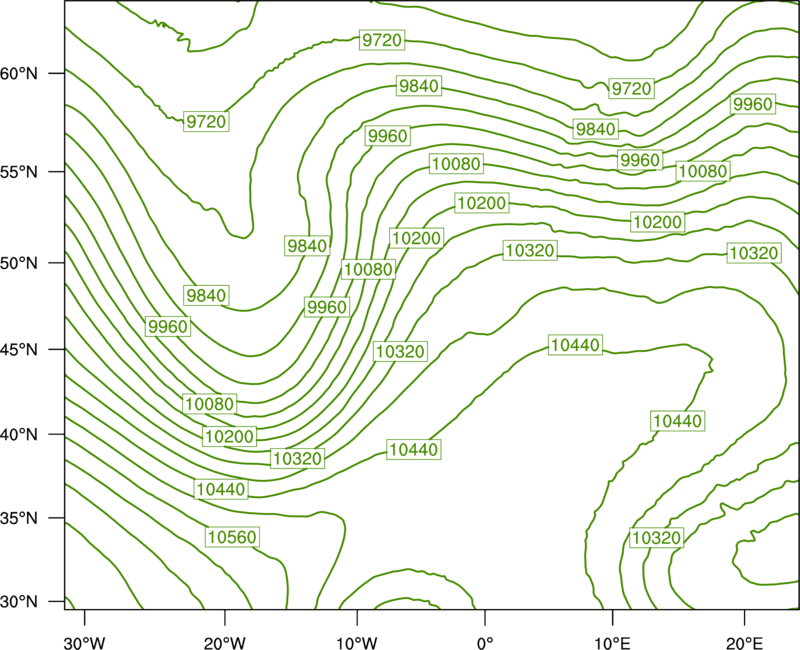
Task: Select the rightmost 9720 contour label
Action: pos(632,89)
